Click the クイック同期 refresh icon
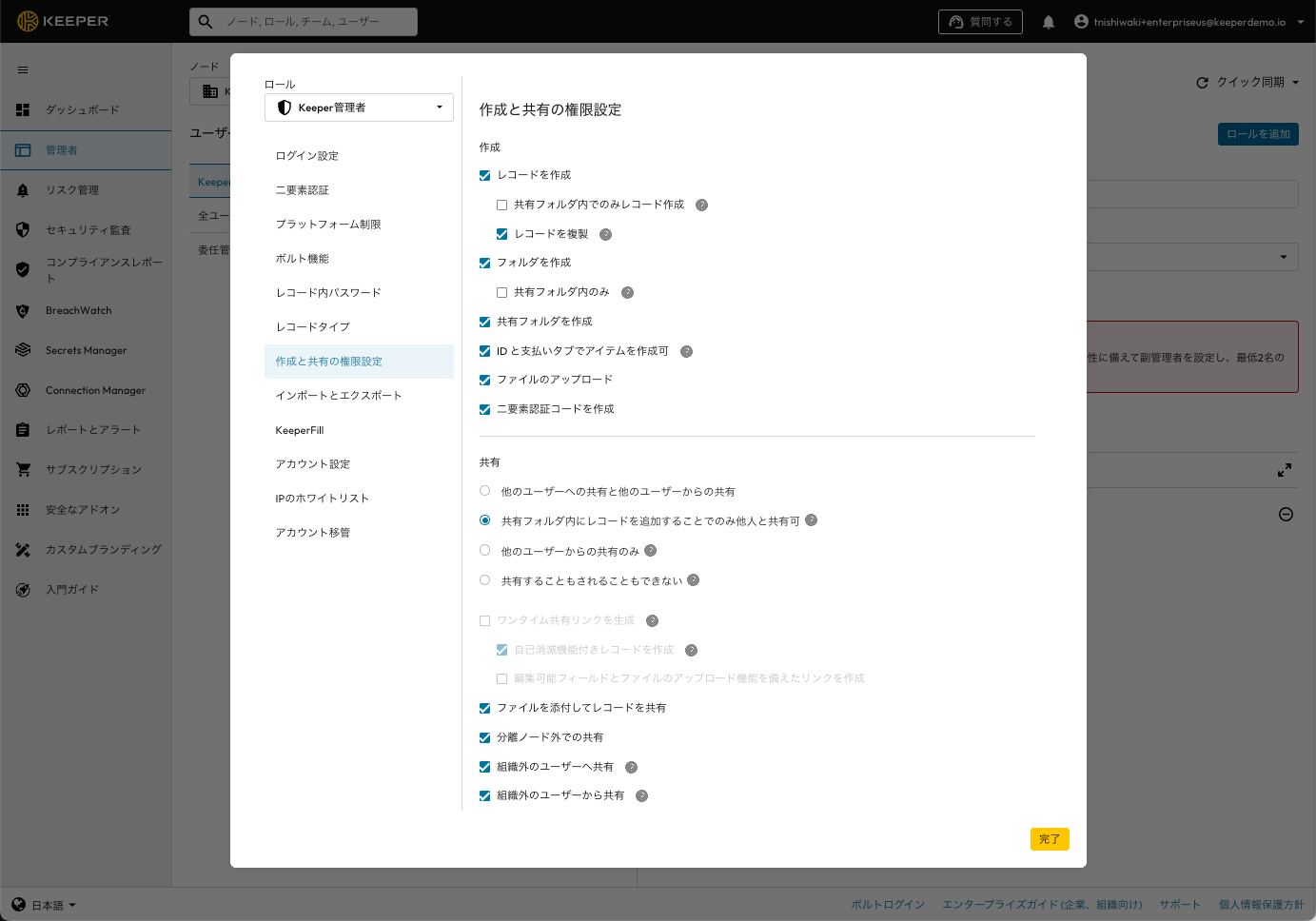The height and width of the screenshot is (921, 1316). tap(1202, 83)
